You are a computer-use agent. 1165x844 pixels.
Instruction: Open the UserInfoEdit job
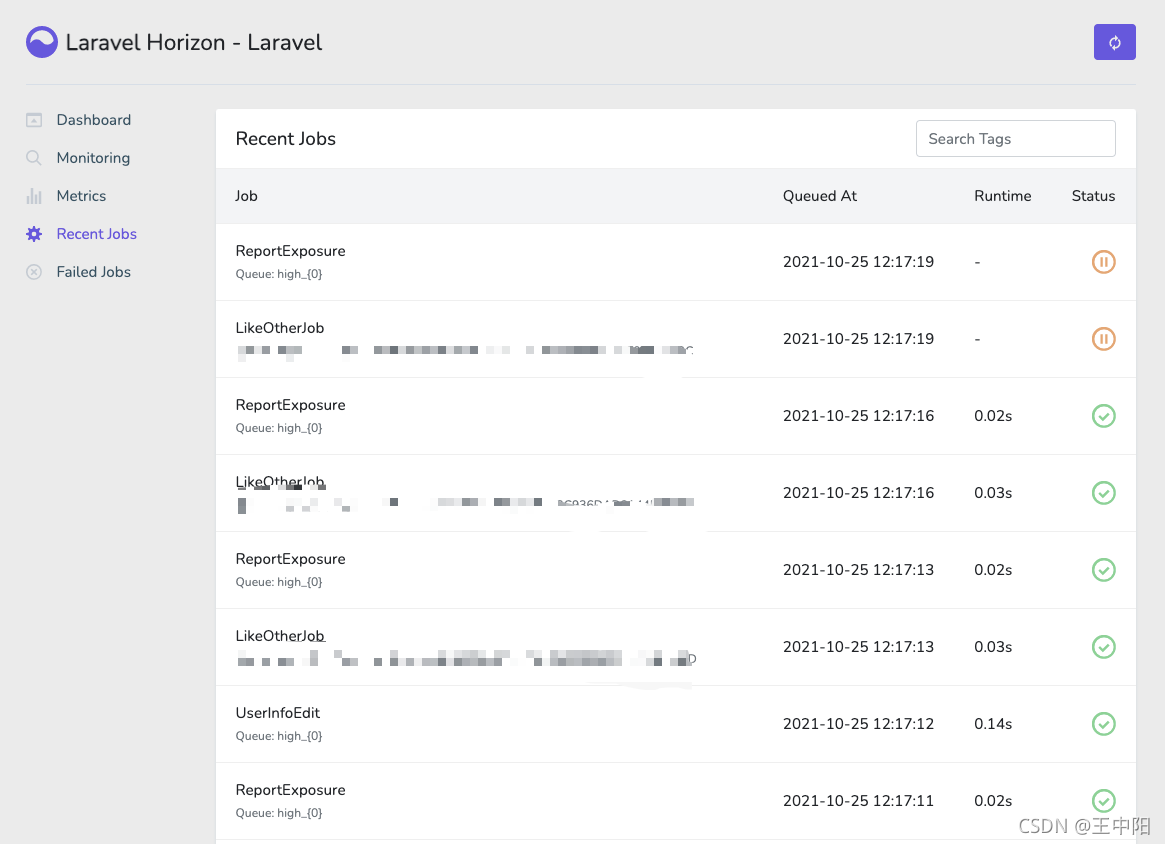(278, 712)
